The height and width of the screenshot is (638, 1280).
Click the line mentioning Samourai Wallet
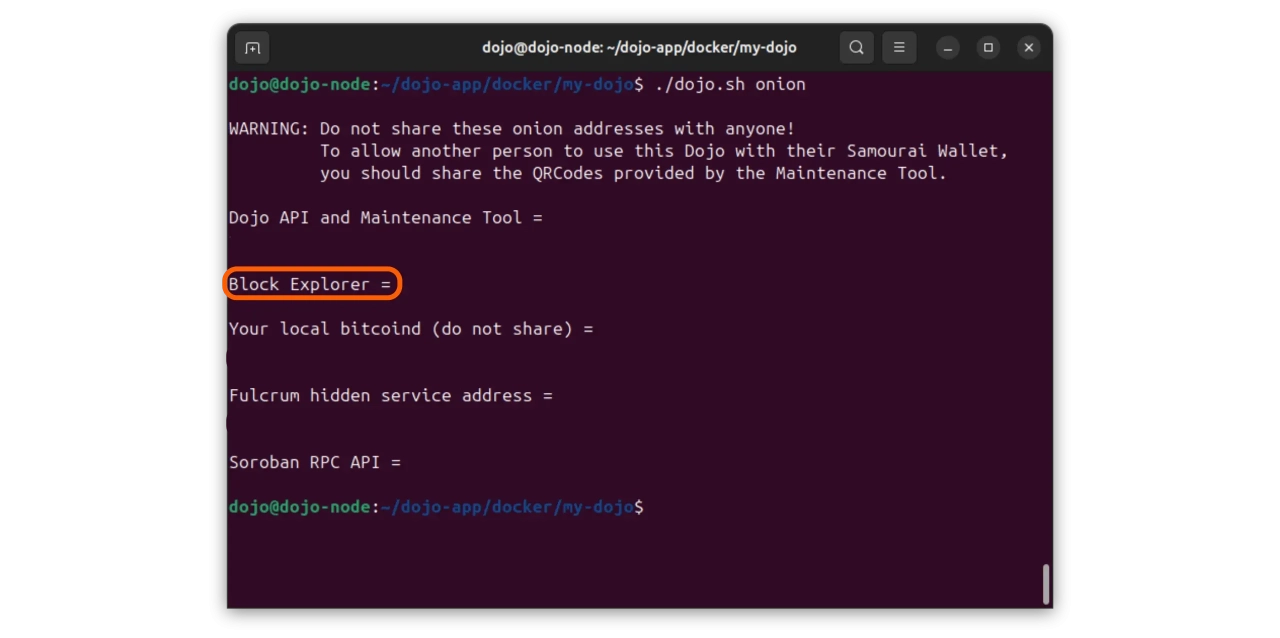coord(663,151)
